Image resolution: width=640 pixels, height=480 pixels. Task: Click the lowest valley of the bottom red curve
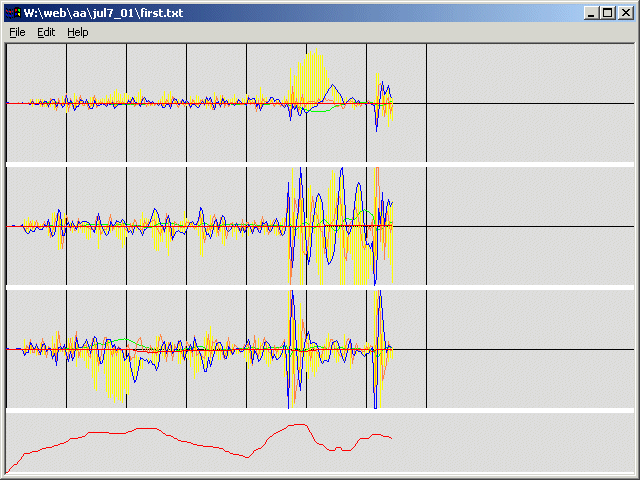tap(247, 457)
